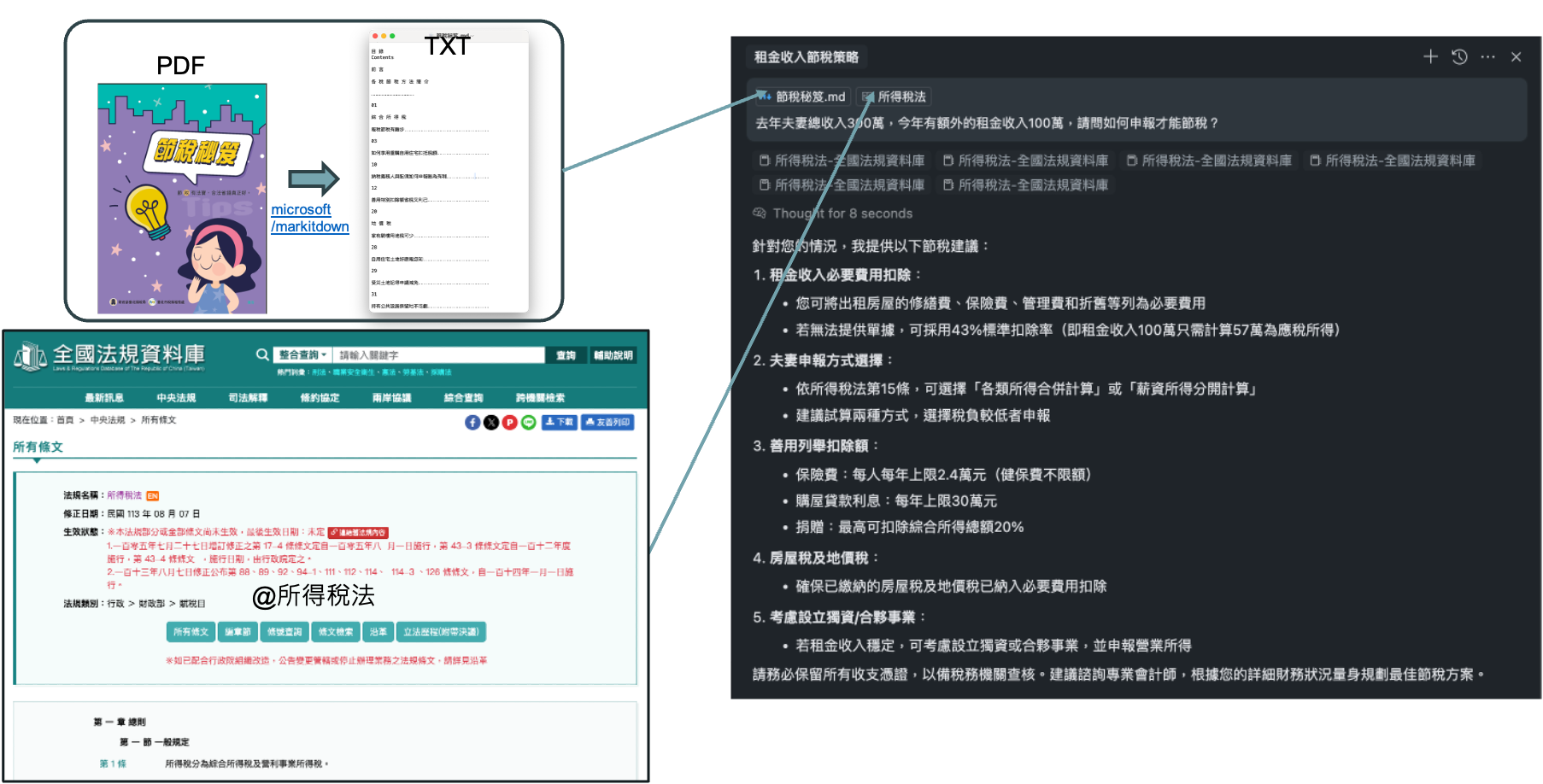
Task: Click the red 連結舊法規內容 button
Action: point(359,532)
